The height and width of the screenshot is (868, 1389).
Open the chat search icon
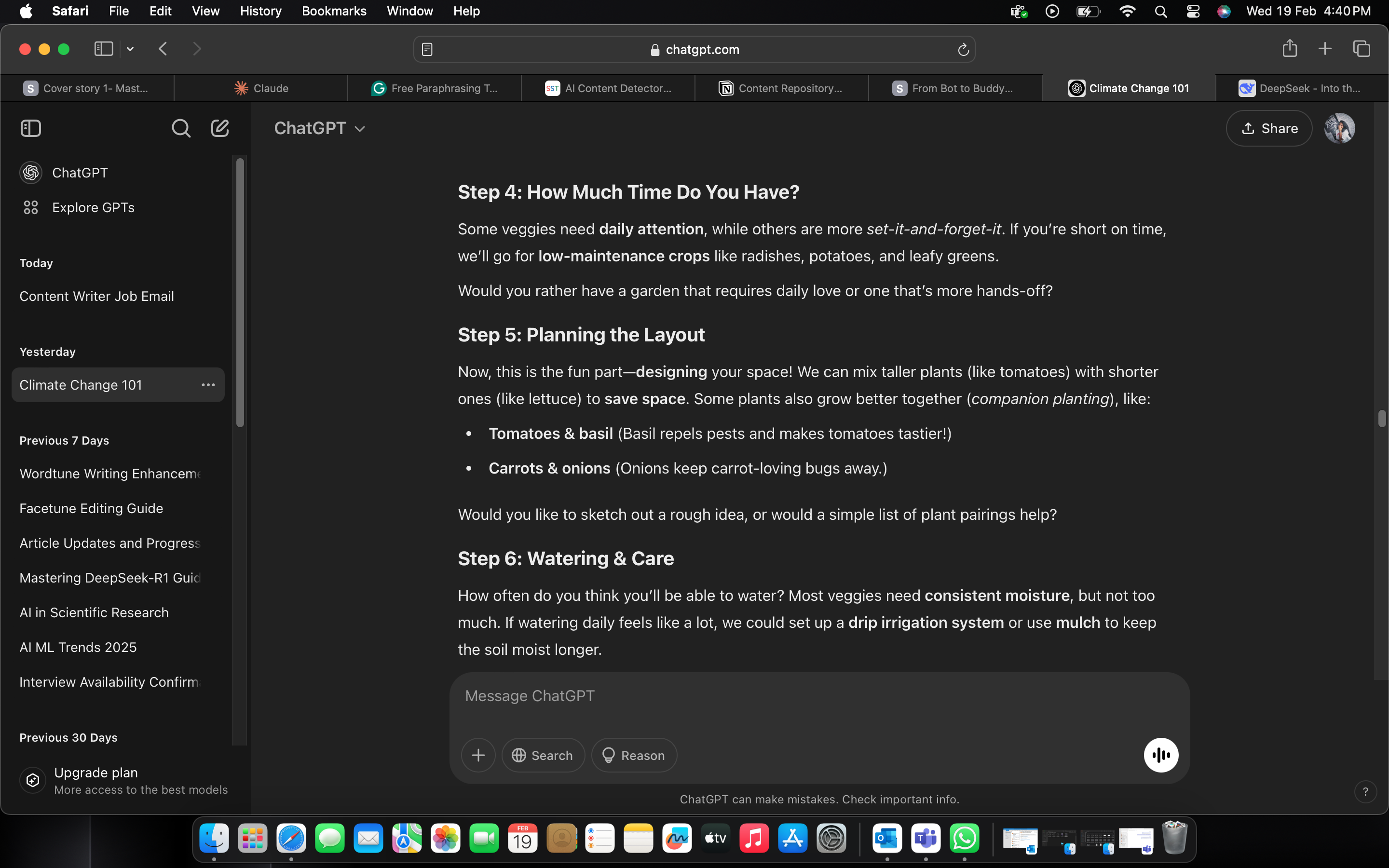(181, 128)
